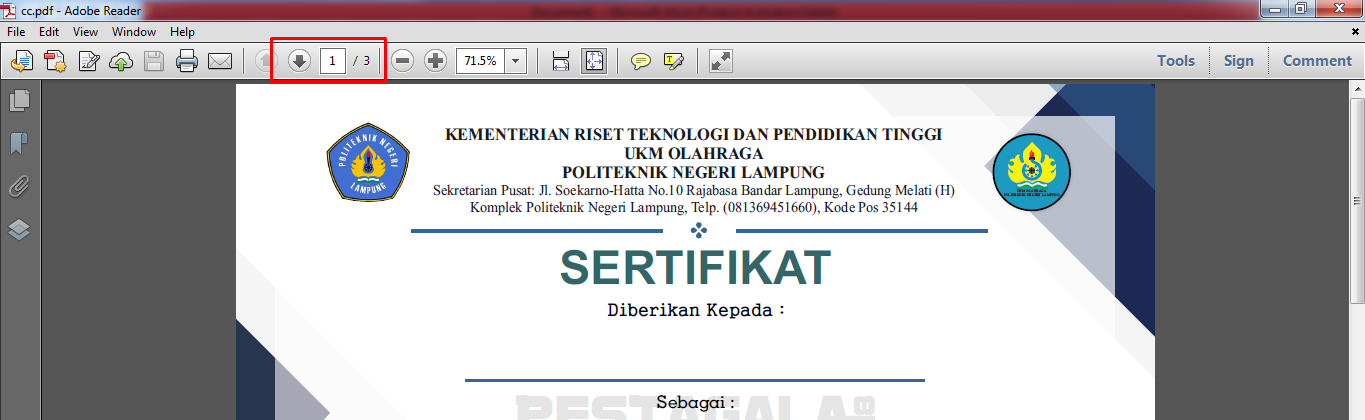Click the 'Diberikan Kepada :' text

(697, 311)
